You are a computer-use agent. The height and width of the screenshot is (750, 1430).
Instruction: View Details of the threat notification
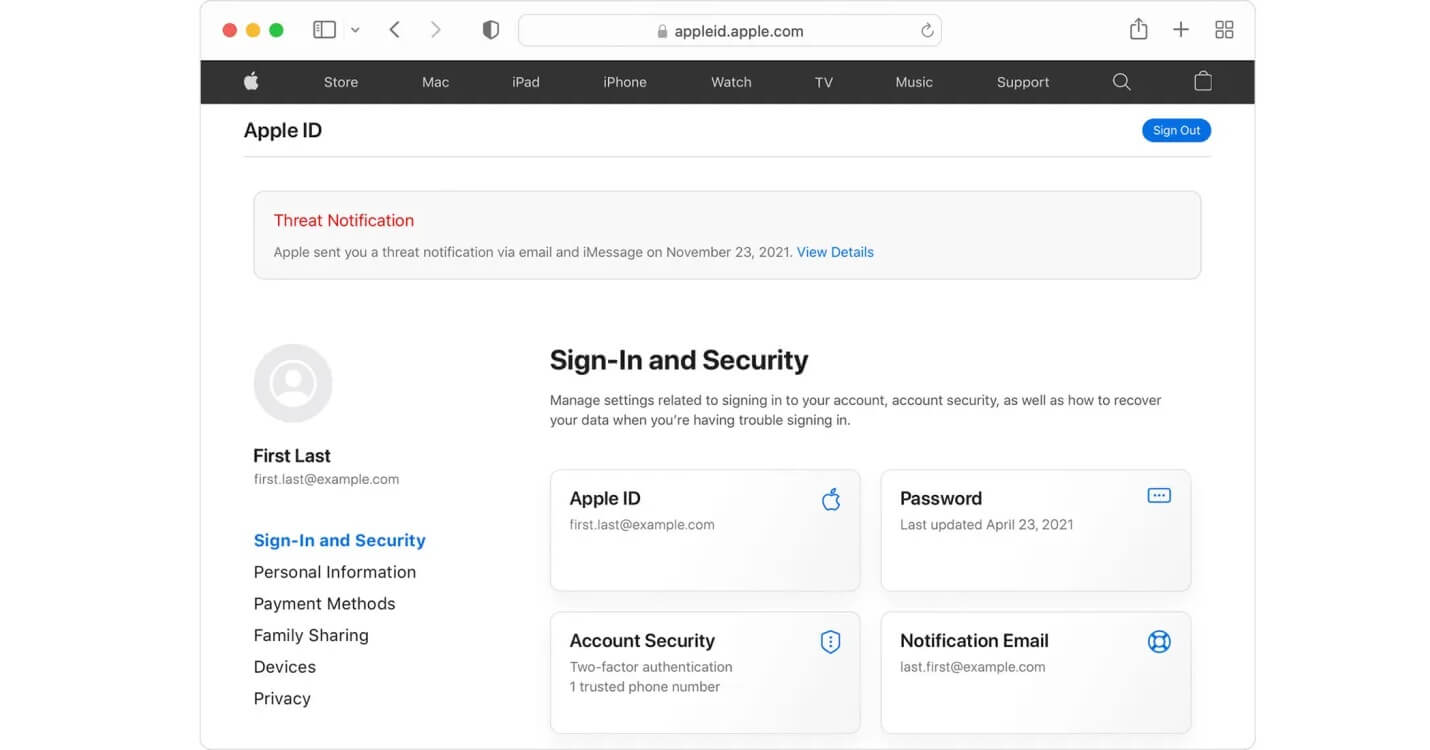(x=835, y=252)
